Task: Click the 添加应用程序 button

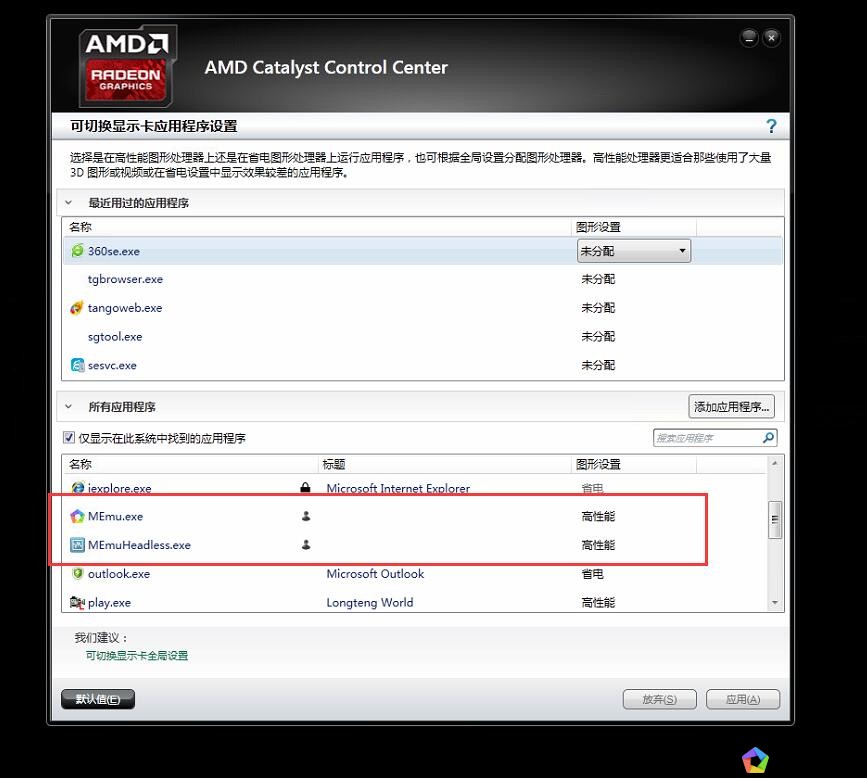Action: (732, 407)
